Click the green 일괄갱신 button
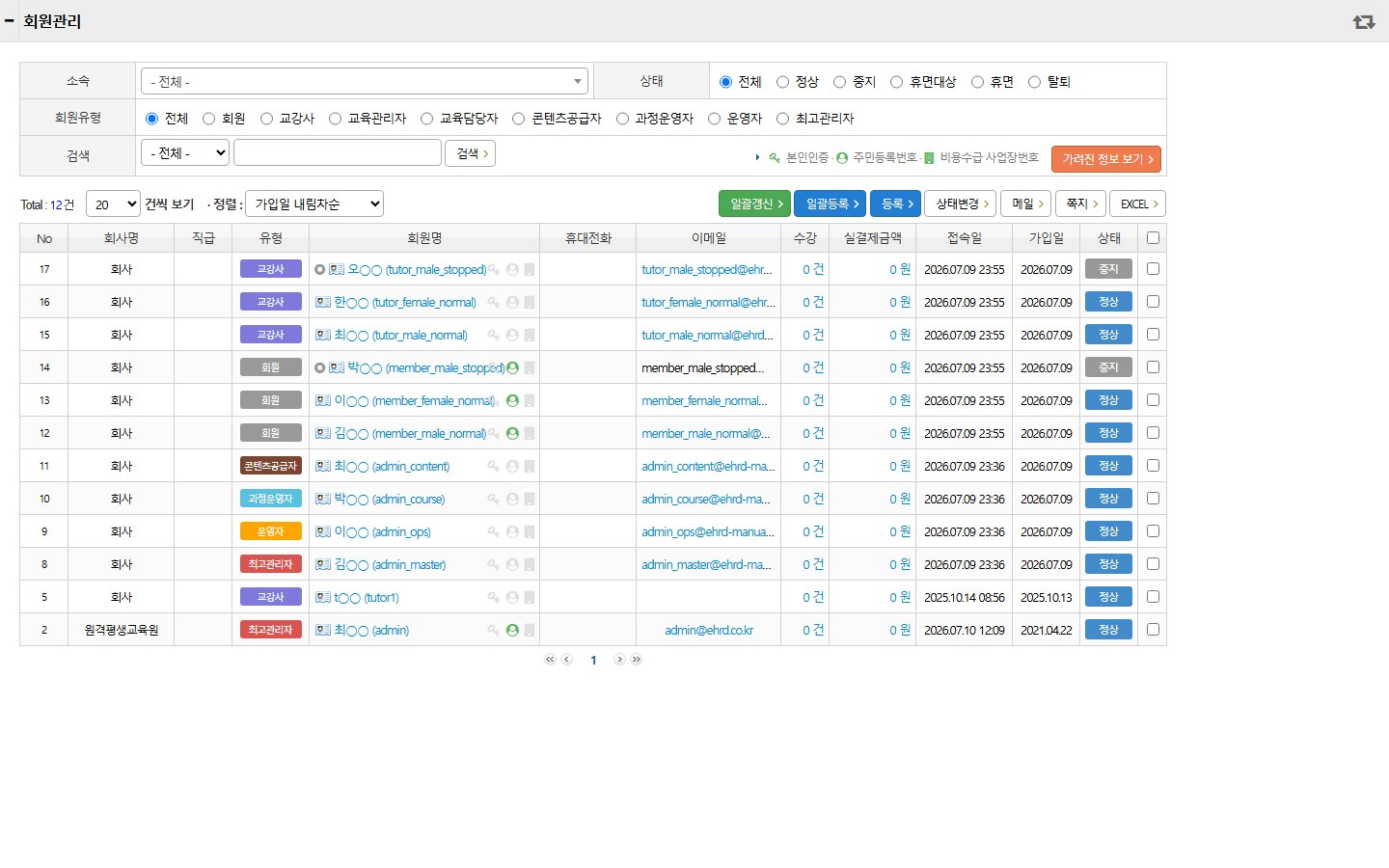The height and width of the screenshot is (868, 1389). click(755, 203)
